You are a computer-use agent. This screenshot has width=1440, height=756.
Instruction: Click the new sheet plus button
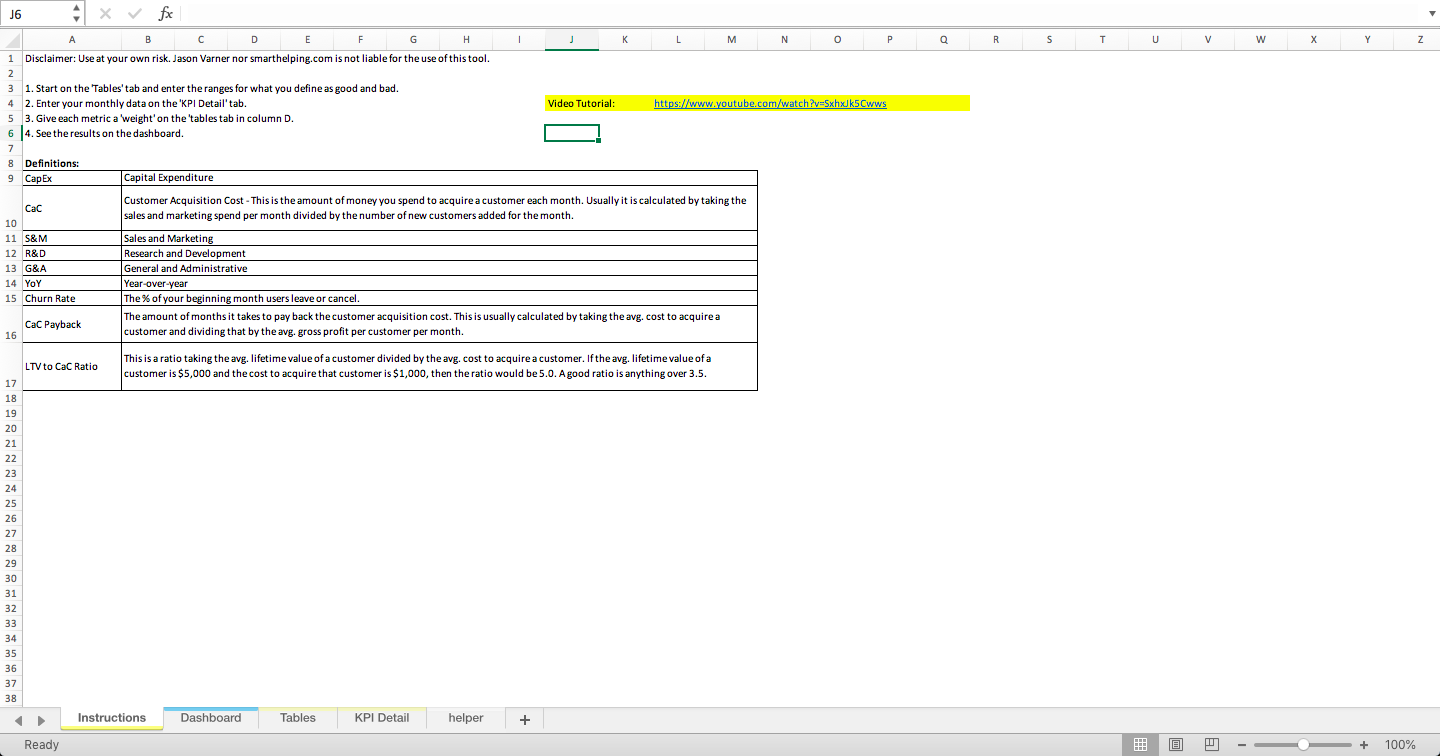click(x=523, y=717)
